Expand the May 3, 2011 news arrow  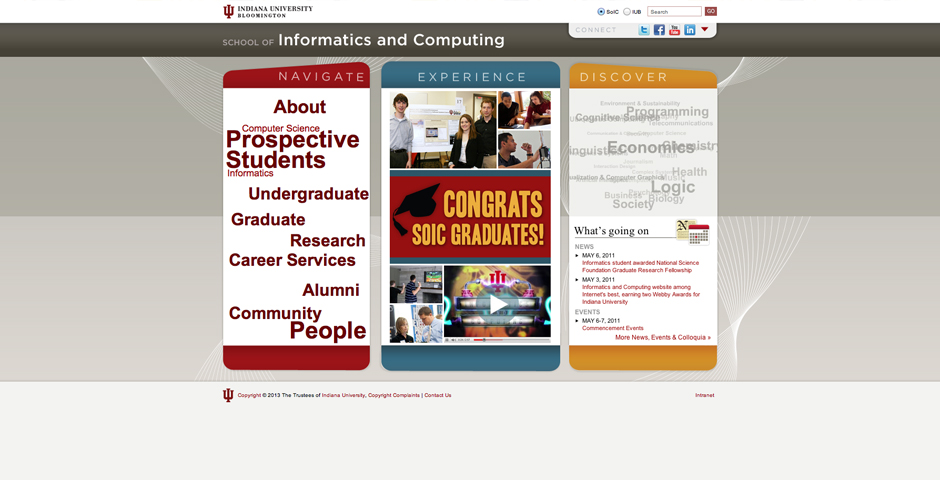click(577, 279)
